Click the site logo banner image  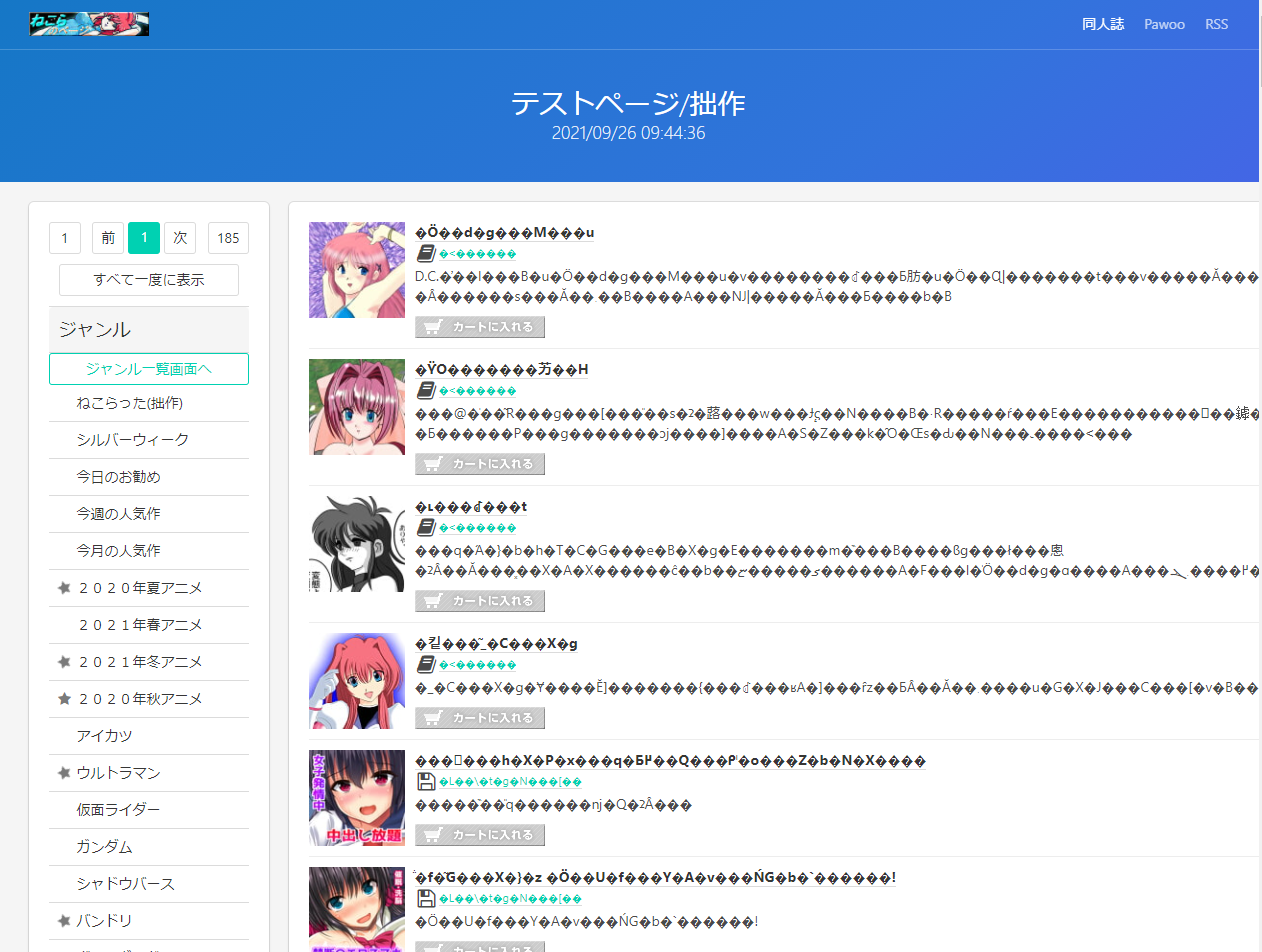tap(89, 24)
